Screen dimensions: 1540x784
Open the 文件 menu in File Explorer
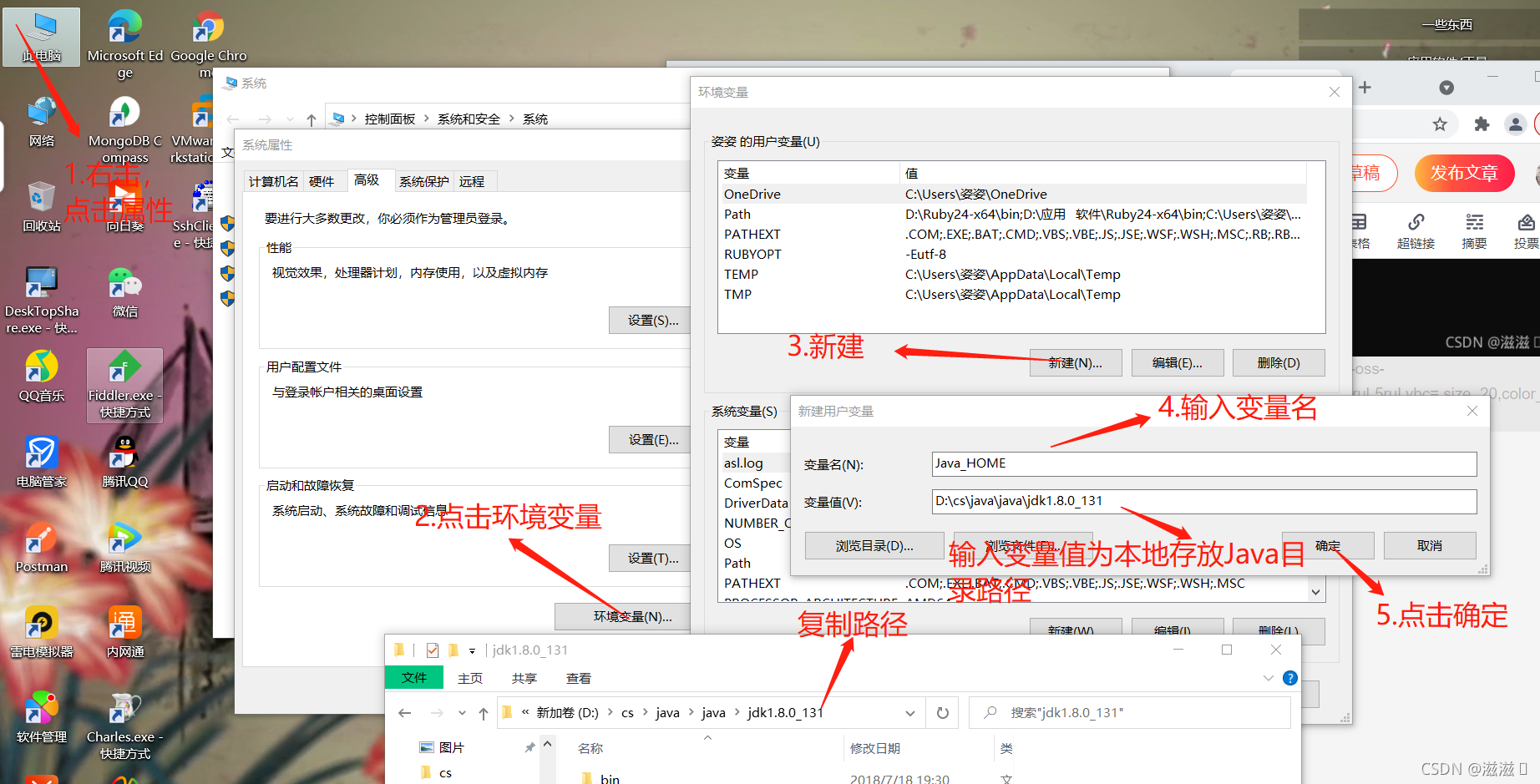[x=413, y=678]
